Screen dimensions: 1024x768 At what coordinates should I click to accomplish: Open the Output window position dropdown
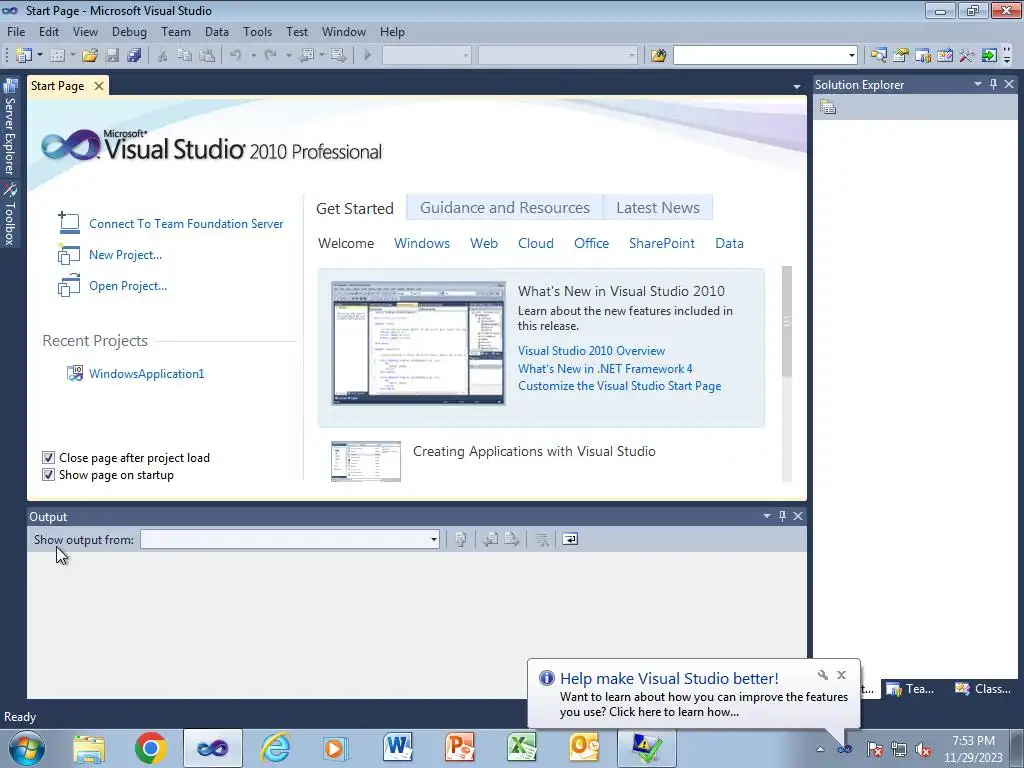pyautogui.click(x=767, y=516)
